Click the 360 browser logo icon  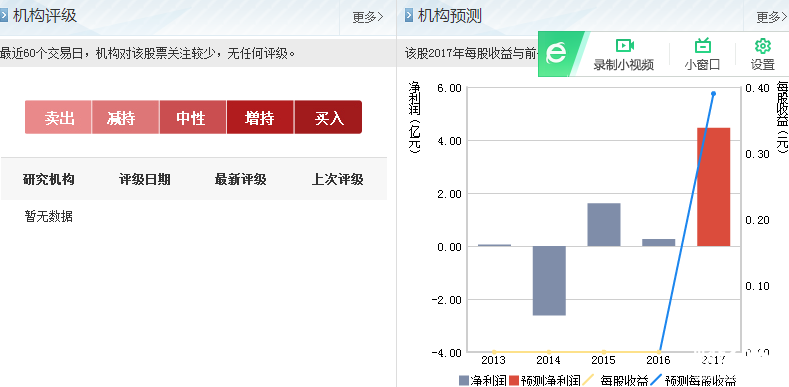coord(556,53)
